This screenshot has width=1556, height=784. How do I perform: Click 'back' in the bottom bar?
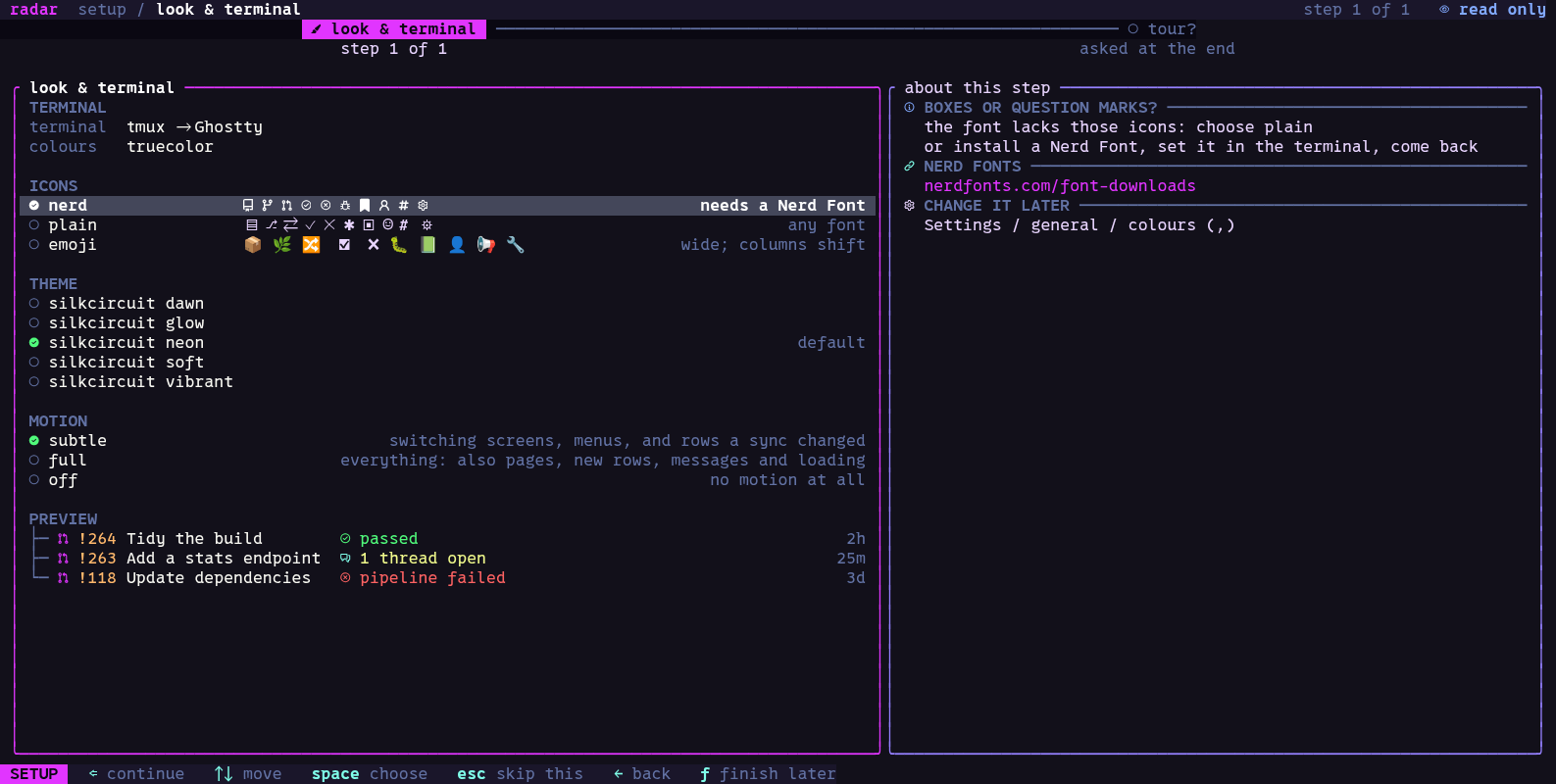pyautogui.click(x=651, y=774)
